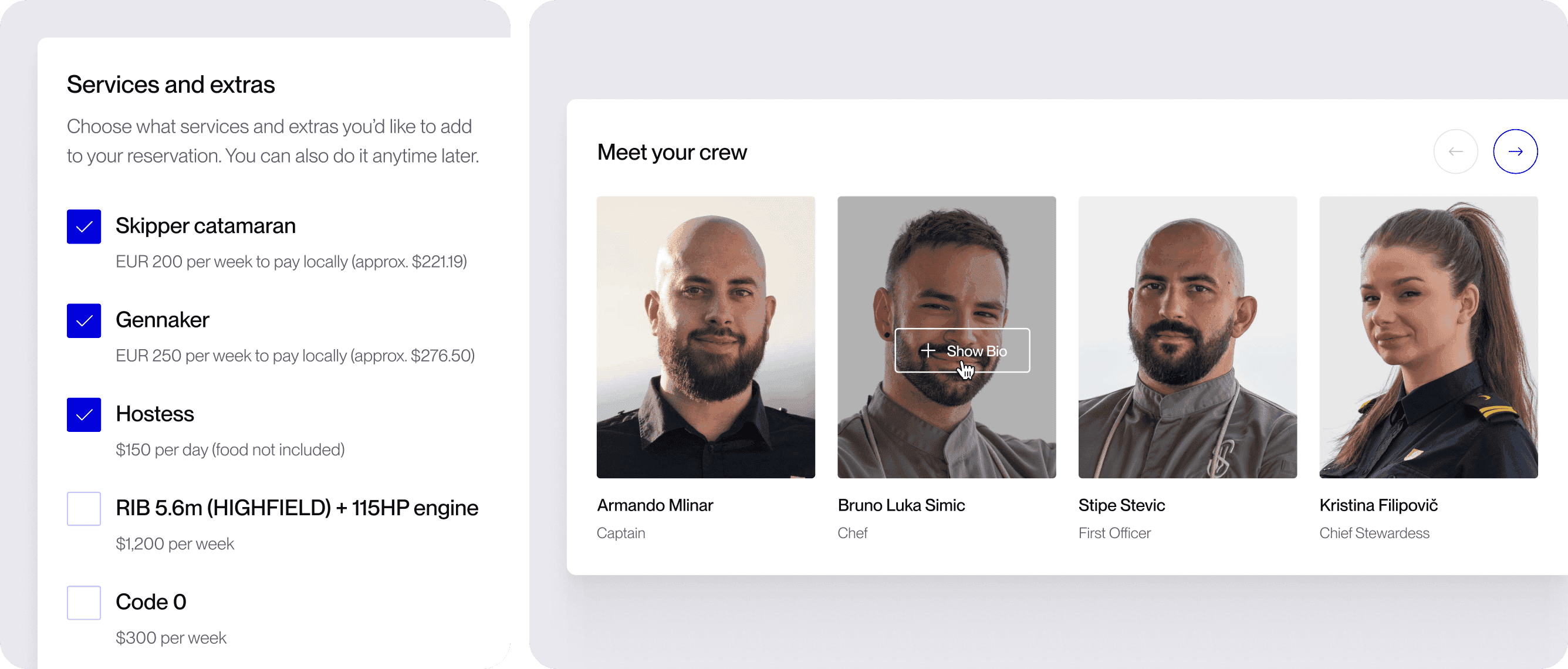Click the Kristina Filipovič name label
This screenshot has width=1568, height=669.
point(1378,505)
